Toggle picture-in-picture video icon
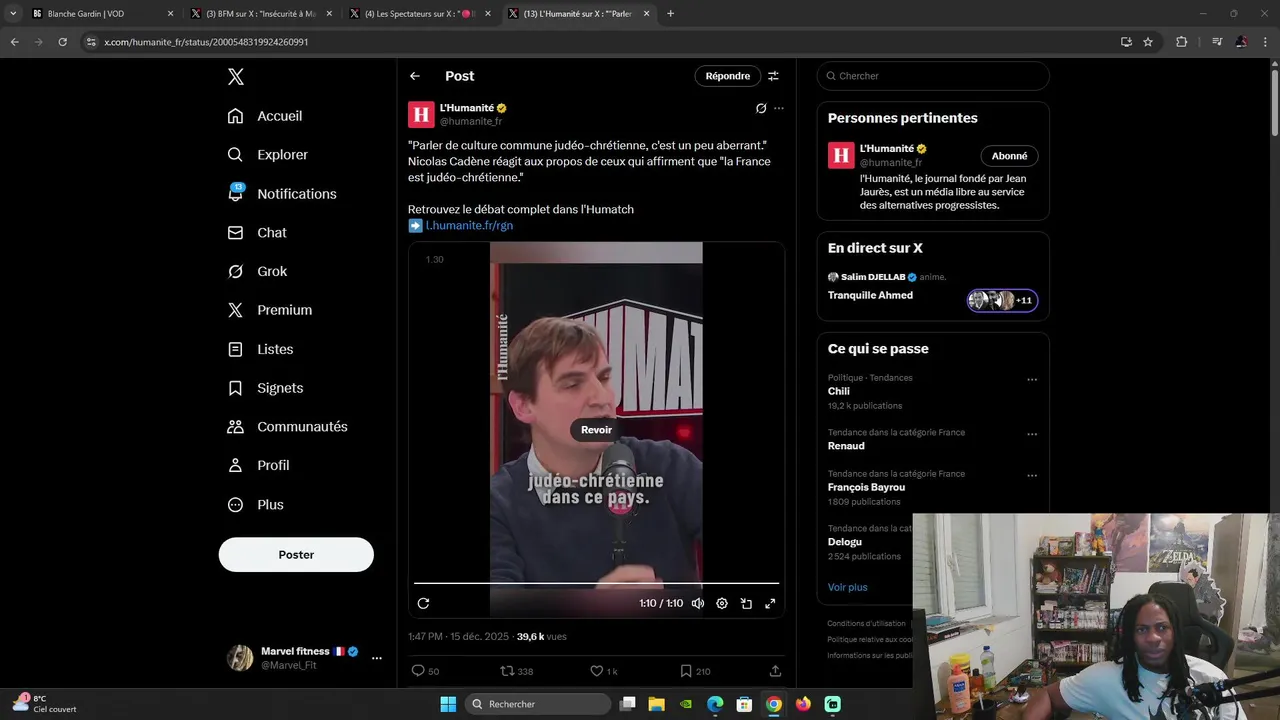The image size is (1280, 720). (746, 603)
